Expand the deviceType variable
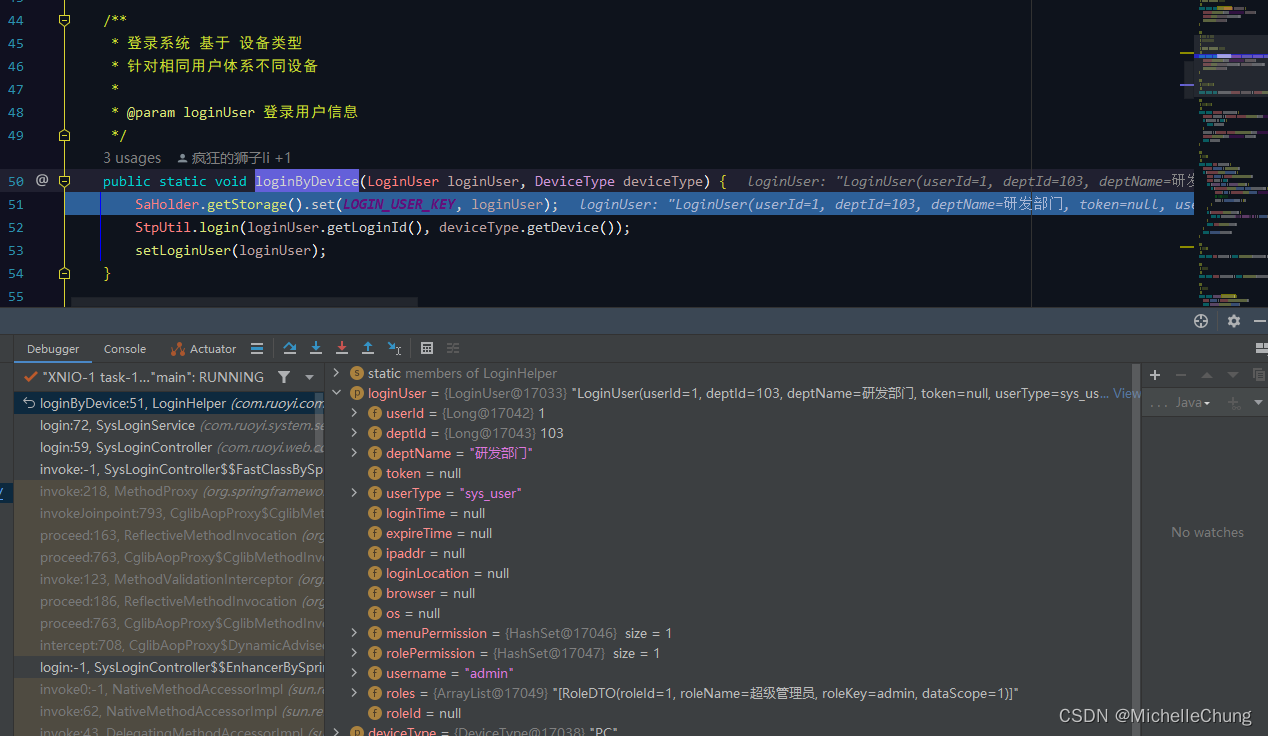The width and height of the screenshot is (1268, 736). click(336, 732)
